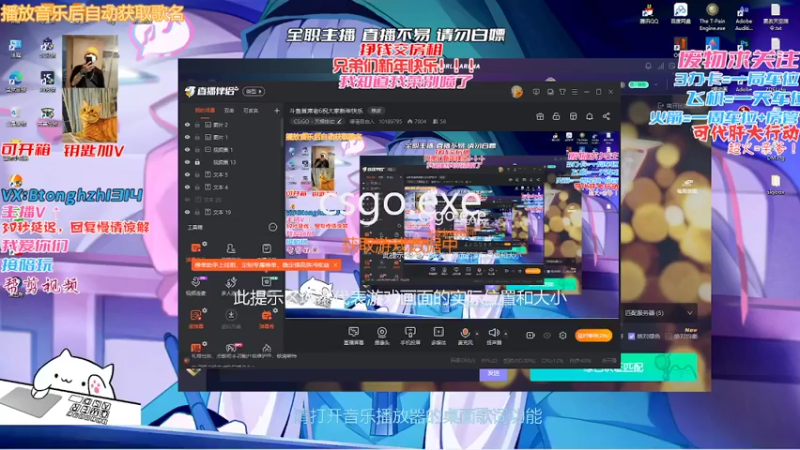800x450 pixels.
Task: Toggle visibility of the 文本 19 layer
Action: (x=187, y=212)
